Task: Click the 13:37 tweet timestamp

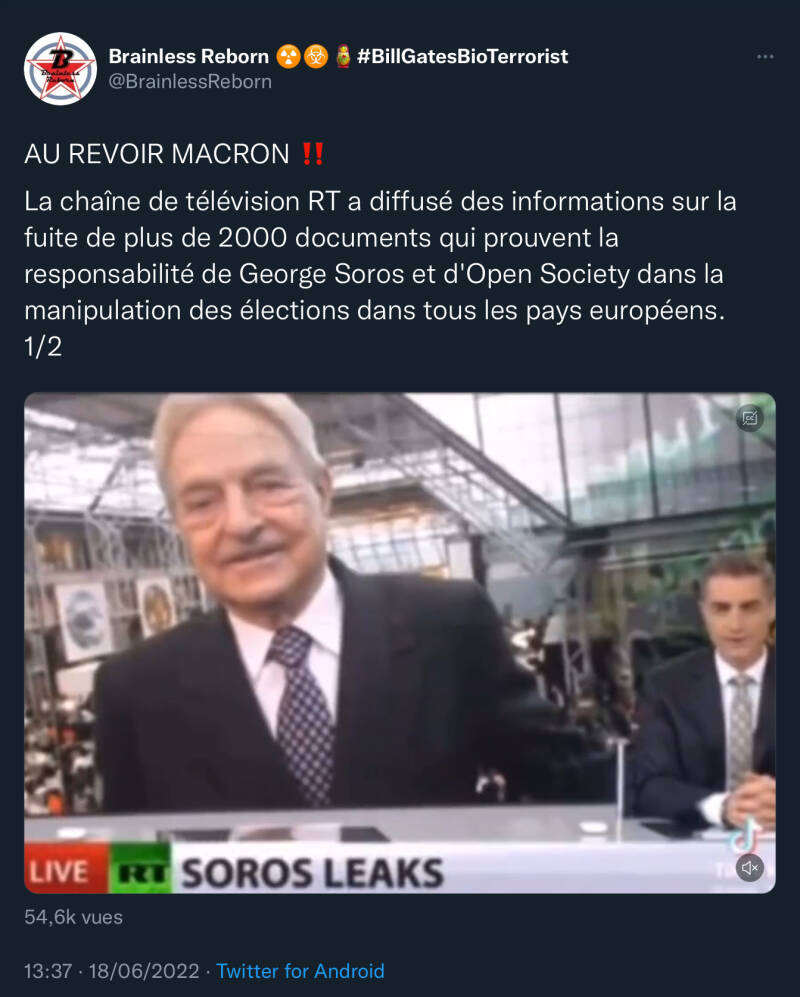Action: 48,971
